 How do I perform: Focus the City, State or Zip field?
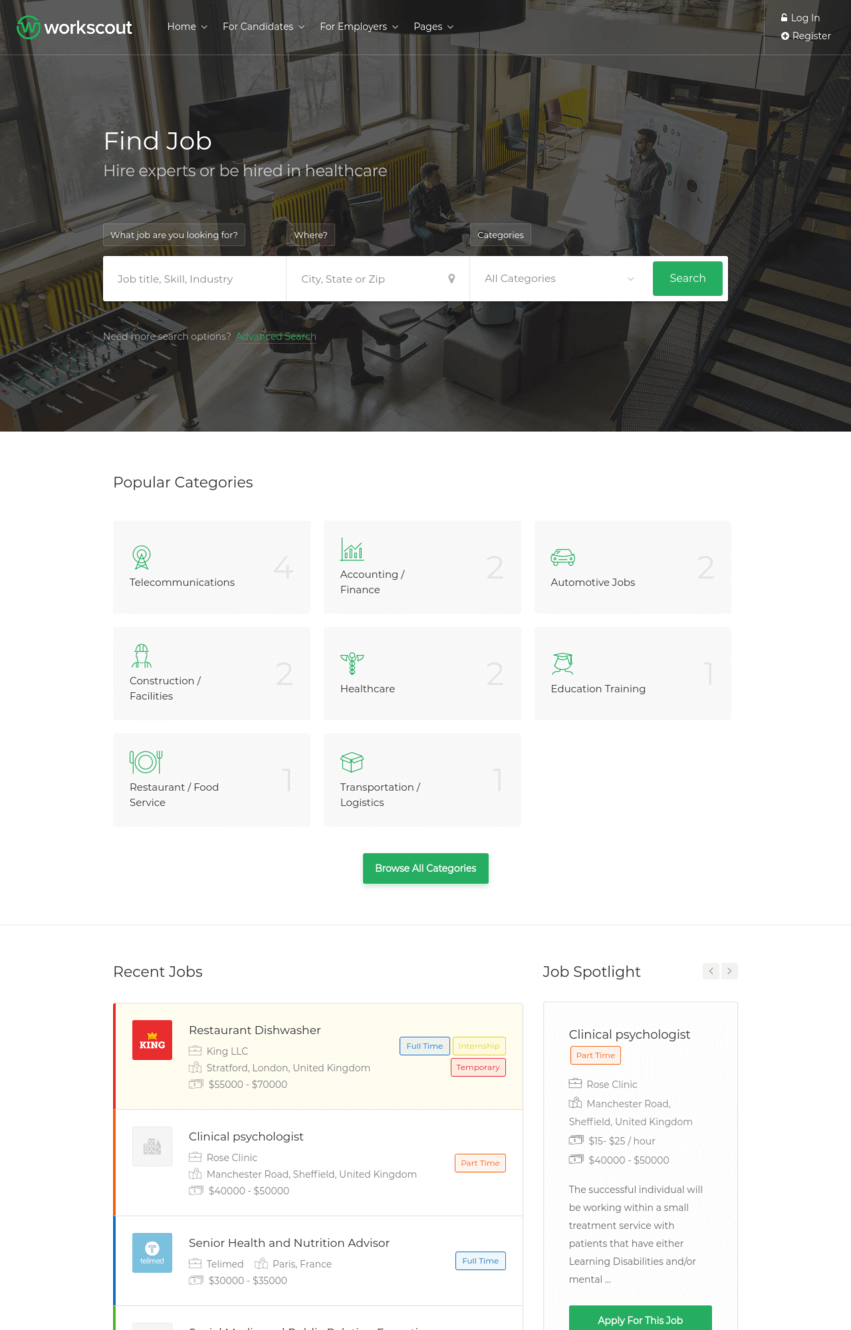[378, 279]
